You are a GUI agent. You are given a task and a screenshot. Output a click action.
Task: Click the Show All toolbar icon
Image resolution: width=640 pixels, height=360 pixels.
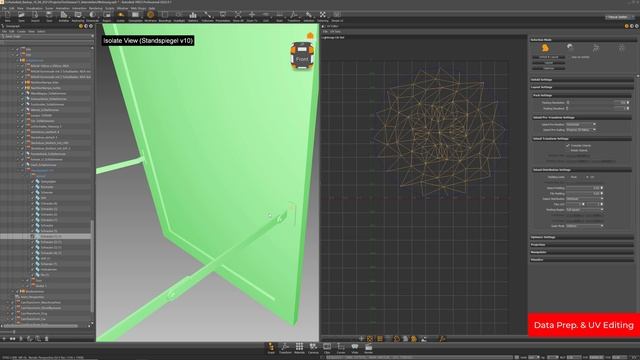click(x=238, y=16)
